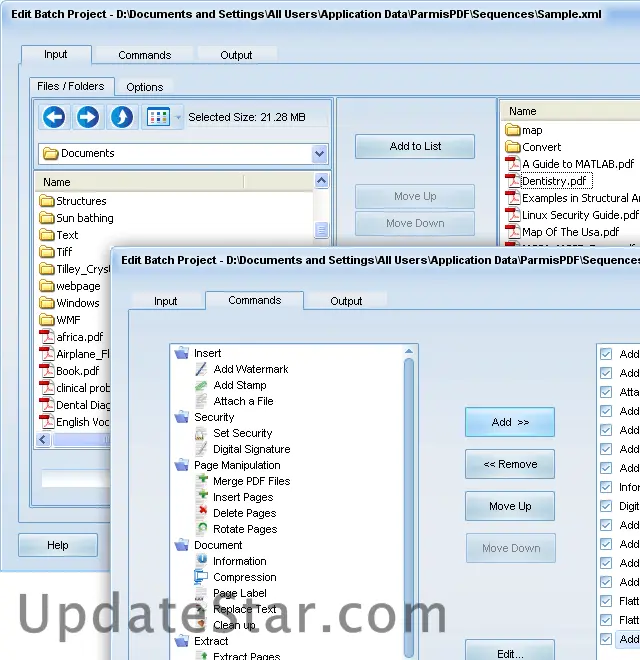
Task: Click the view mode grid icon
Action: [x=158, y=117]
